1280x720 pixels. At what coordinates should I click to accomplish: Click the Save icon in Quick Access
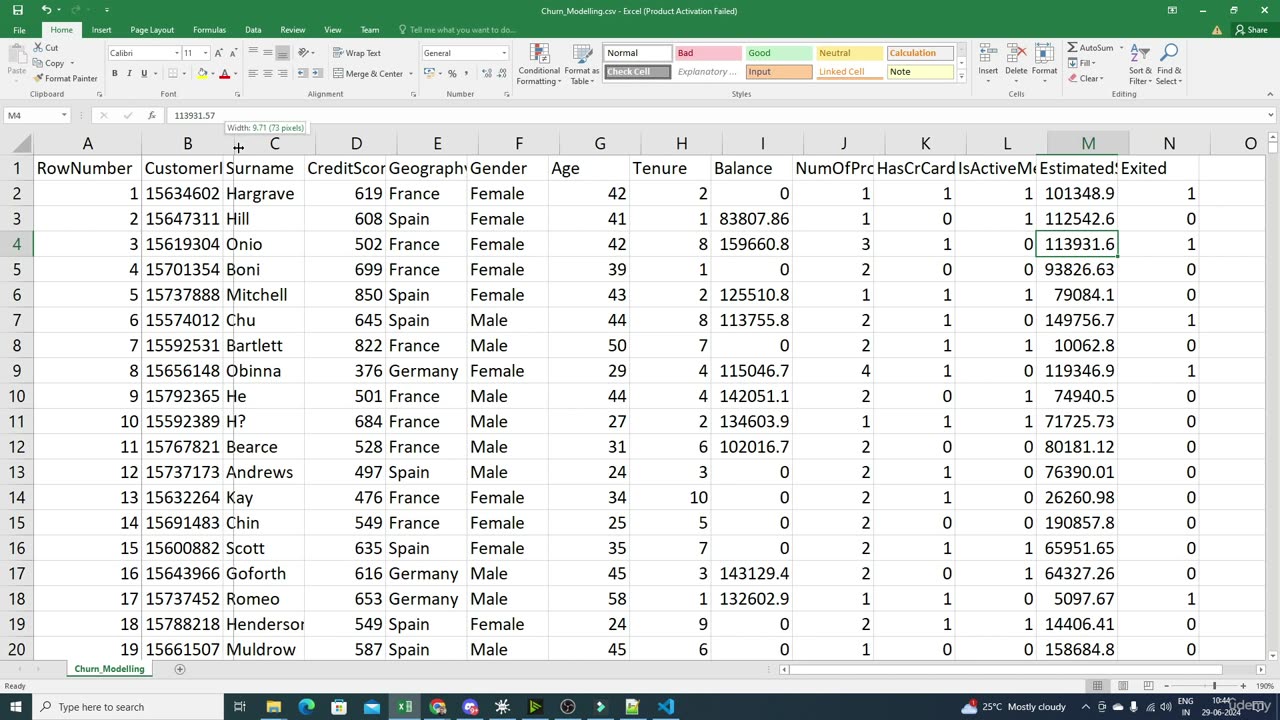19,10
